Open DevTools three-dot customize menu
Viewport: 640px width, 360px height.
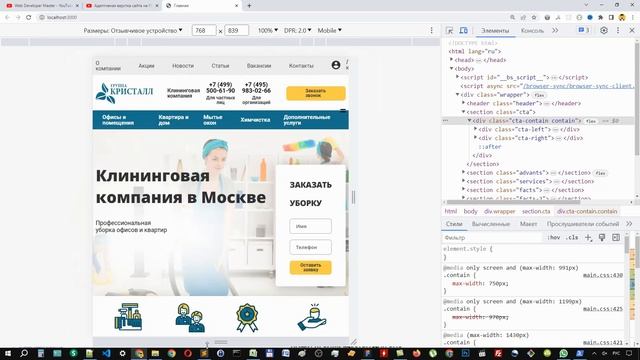click(x=618, y=31)
